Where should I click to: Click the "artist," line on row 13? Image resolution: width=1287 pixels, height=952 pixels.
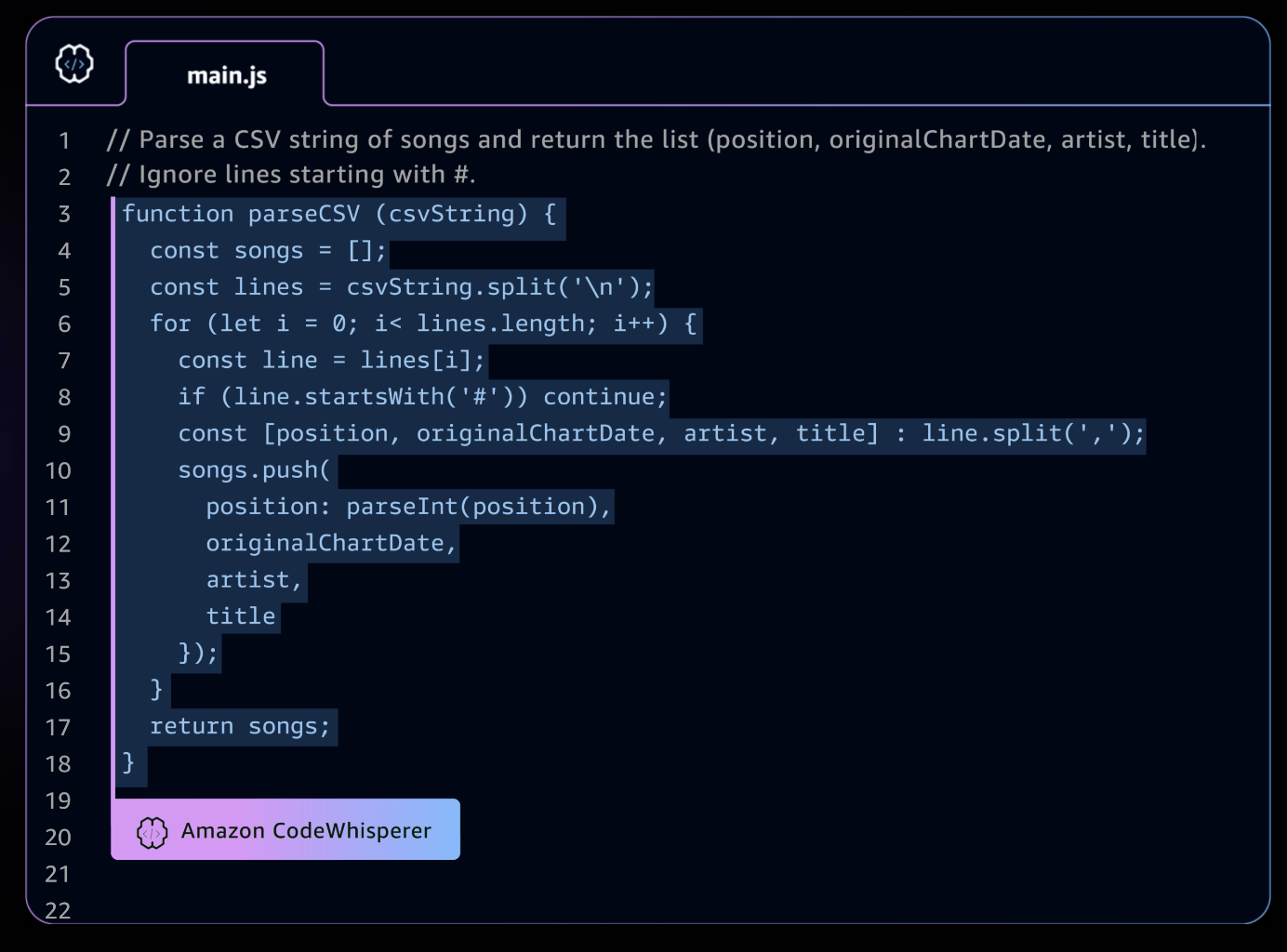coord(254,580)
